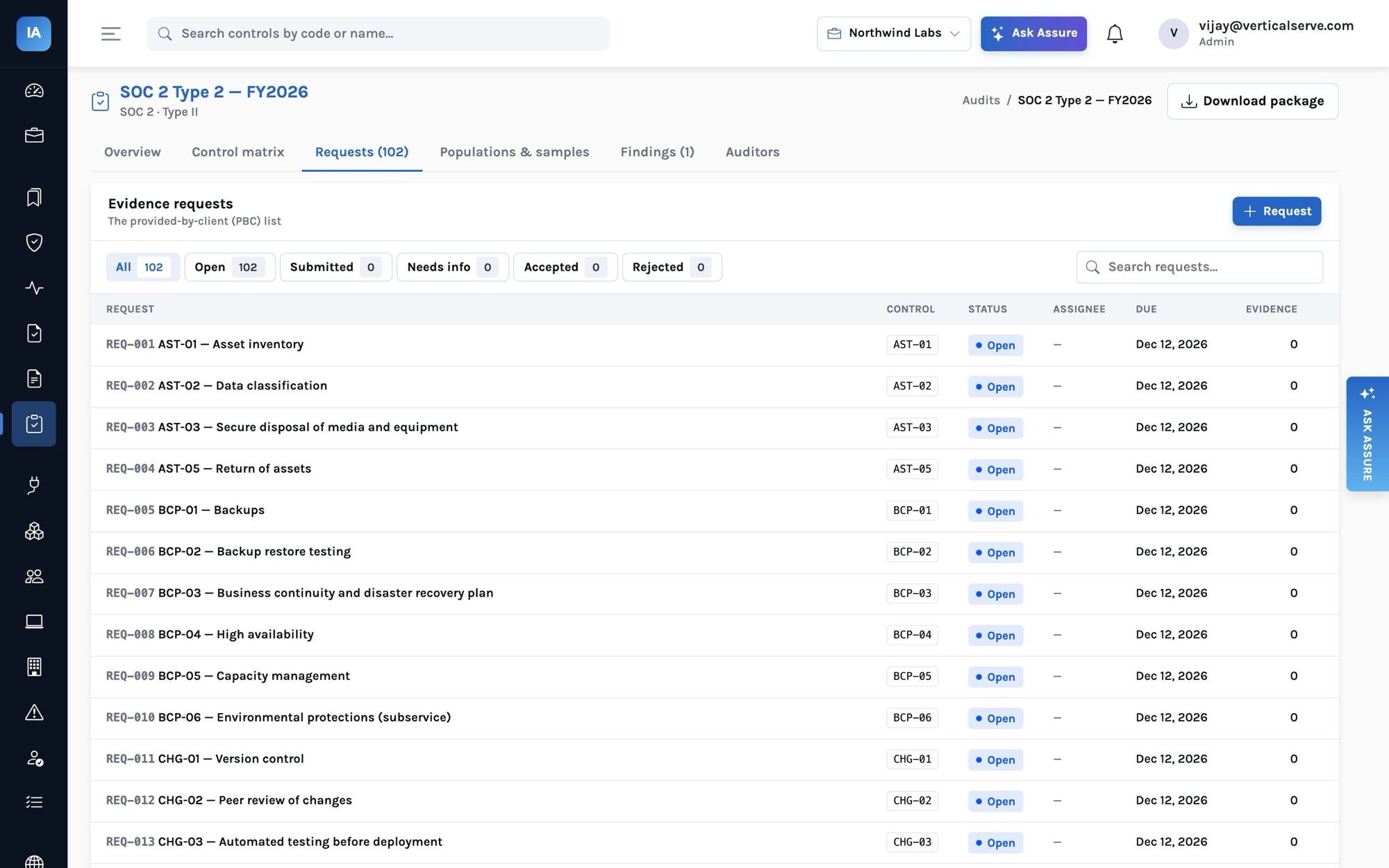Open the integrations plug sidebar icon
The height and width of the screenshot is (868, 1389).
34,485
